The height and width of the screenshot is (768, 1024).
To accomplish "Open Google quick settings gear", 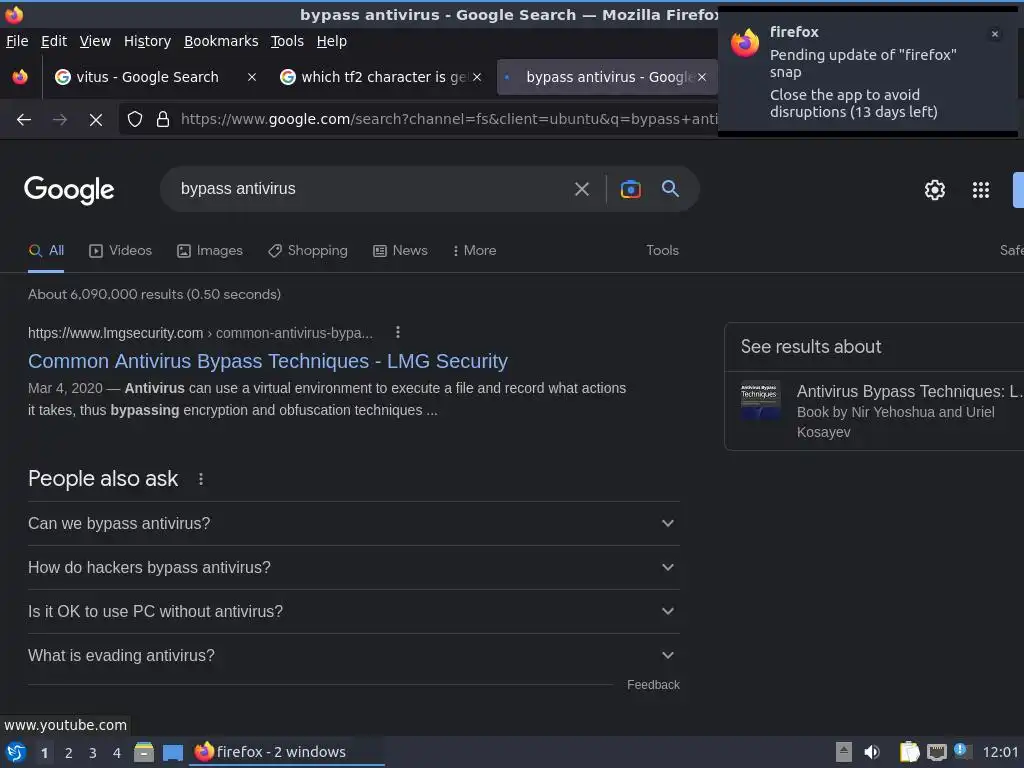I will point(935,190).
